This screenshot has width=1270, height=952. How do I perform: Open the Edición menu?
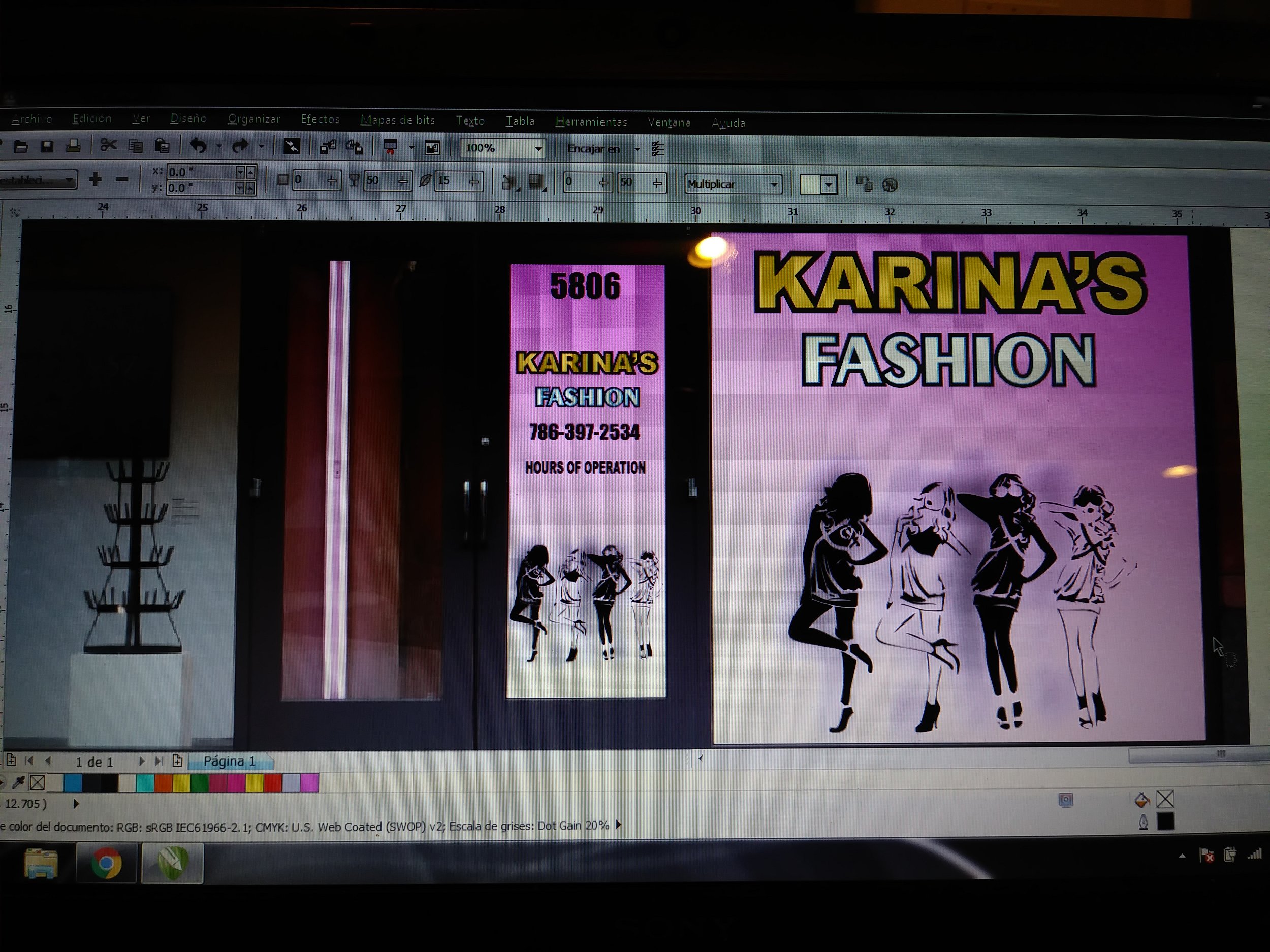(92, 119)
